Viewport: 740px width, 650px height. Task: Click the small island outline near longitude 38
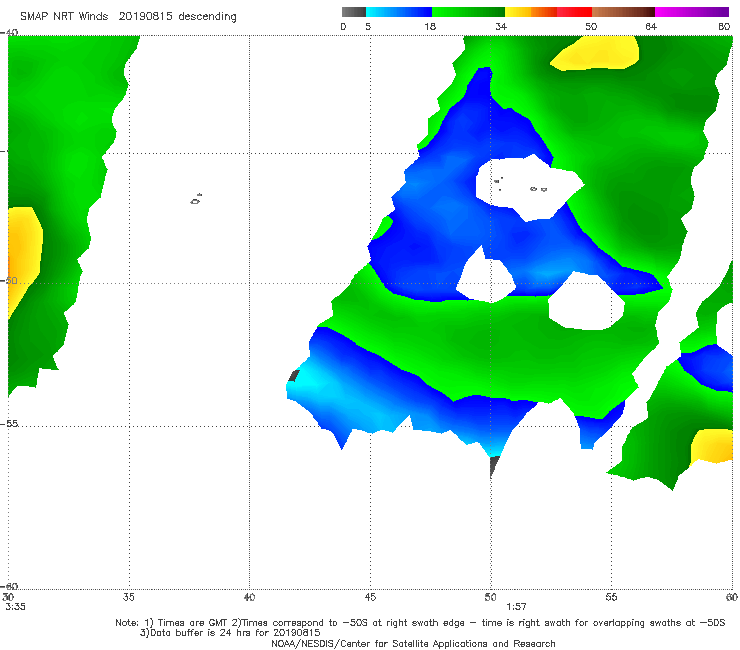(196, 199)
